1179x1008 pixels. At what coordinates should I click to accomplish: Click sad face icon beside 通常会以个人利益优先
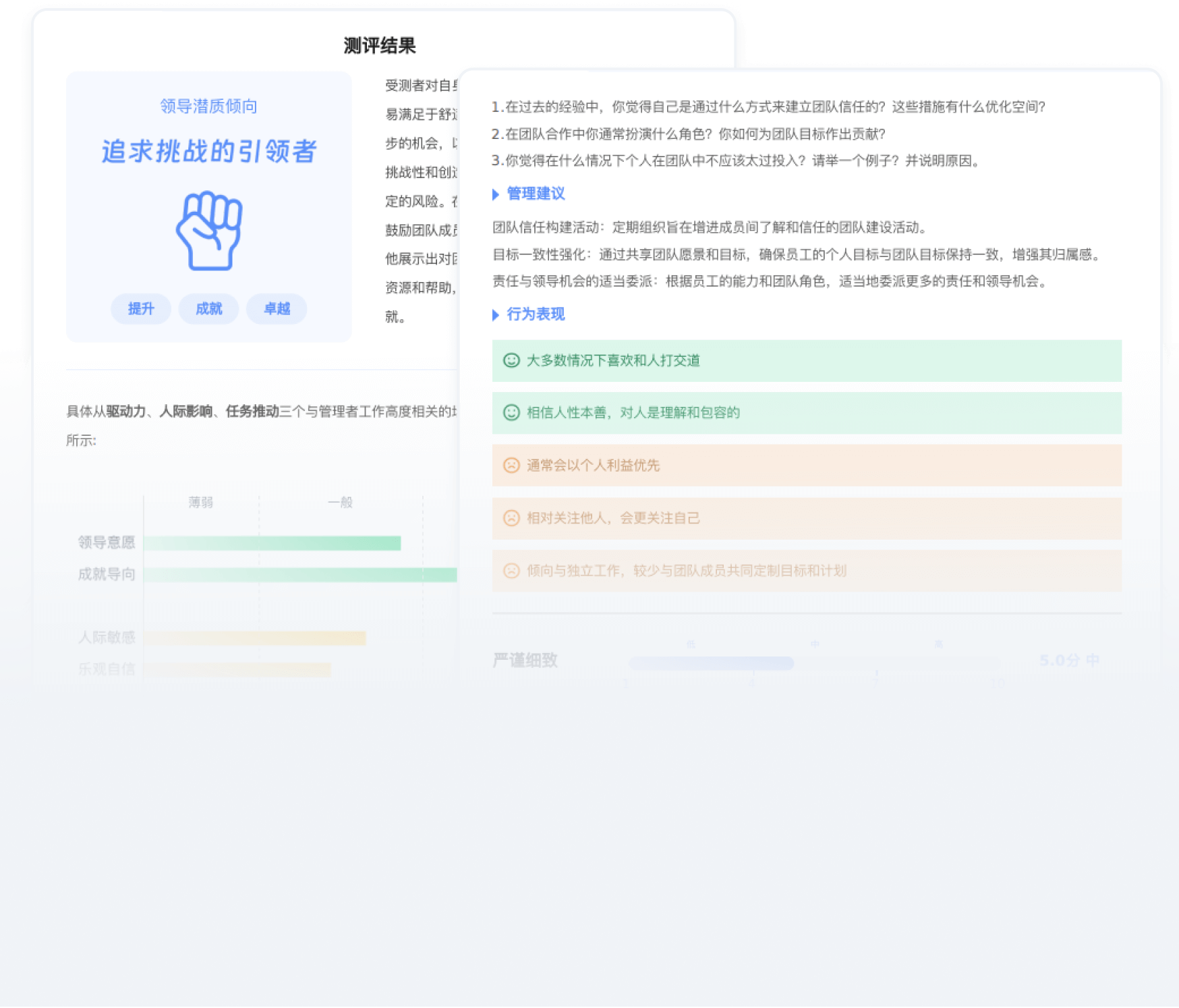[x=511, y=465]
